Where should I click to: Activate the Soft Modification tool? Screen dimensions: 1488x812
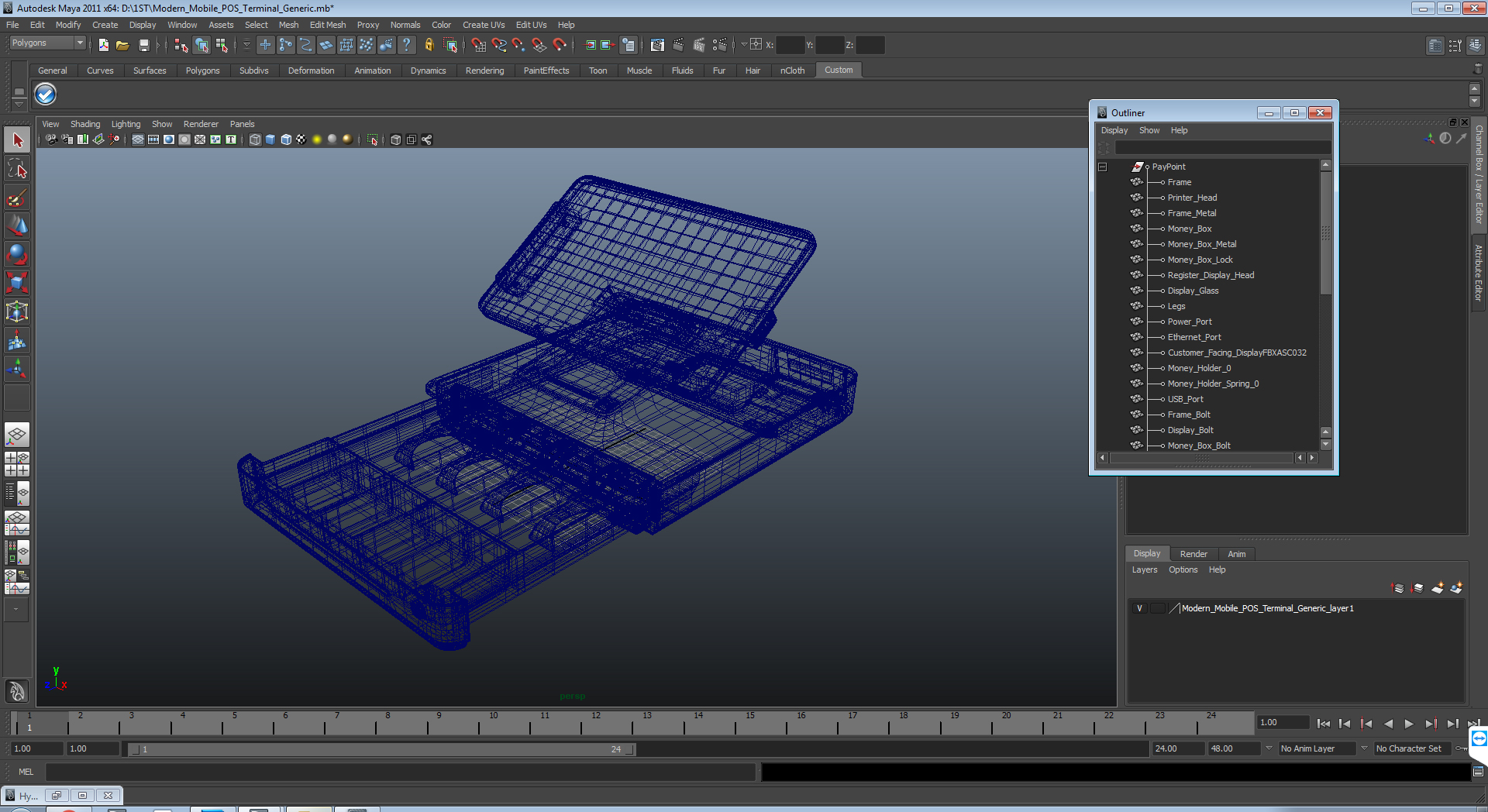pos(17,340)
